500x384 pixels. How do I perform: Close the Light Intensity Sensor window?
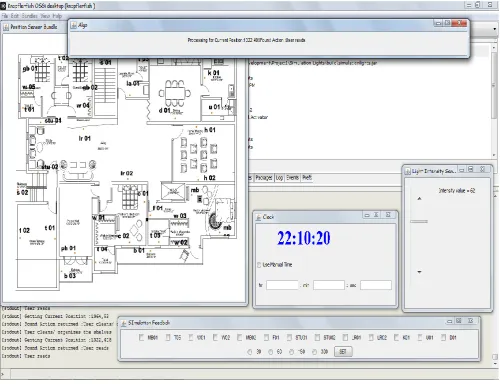(x=482, y=169)
